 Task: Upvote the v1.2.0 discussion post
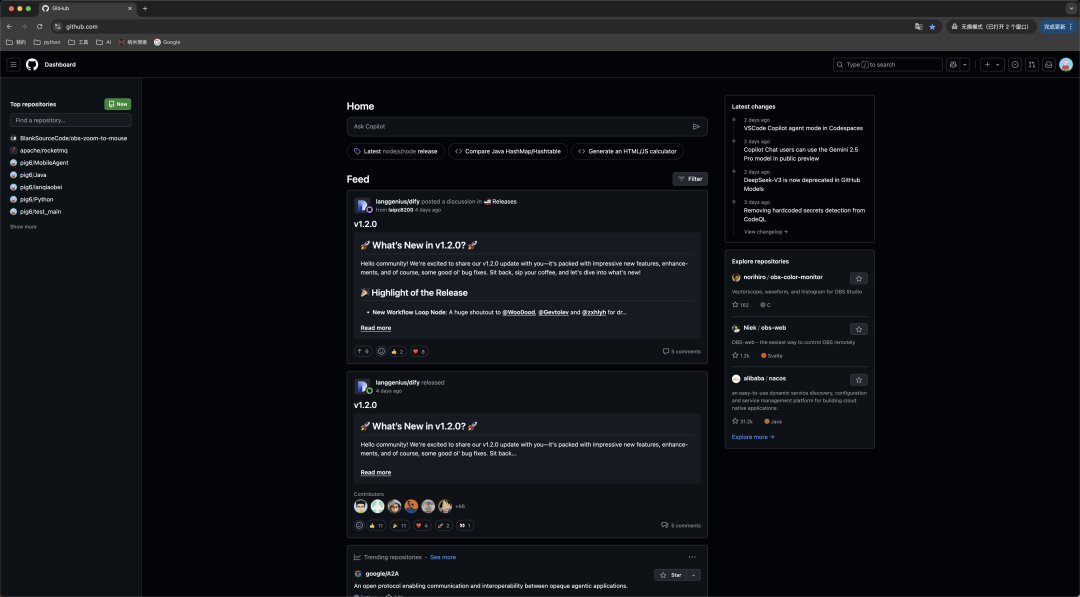point(362,352)
